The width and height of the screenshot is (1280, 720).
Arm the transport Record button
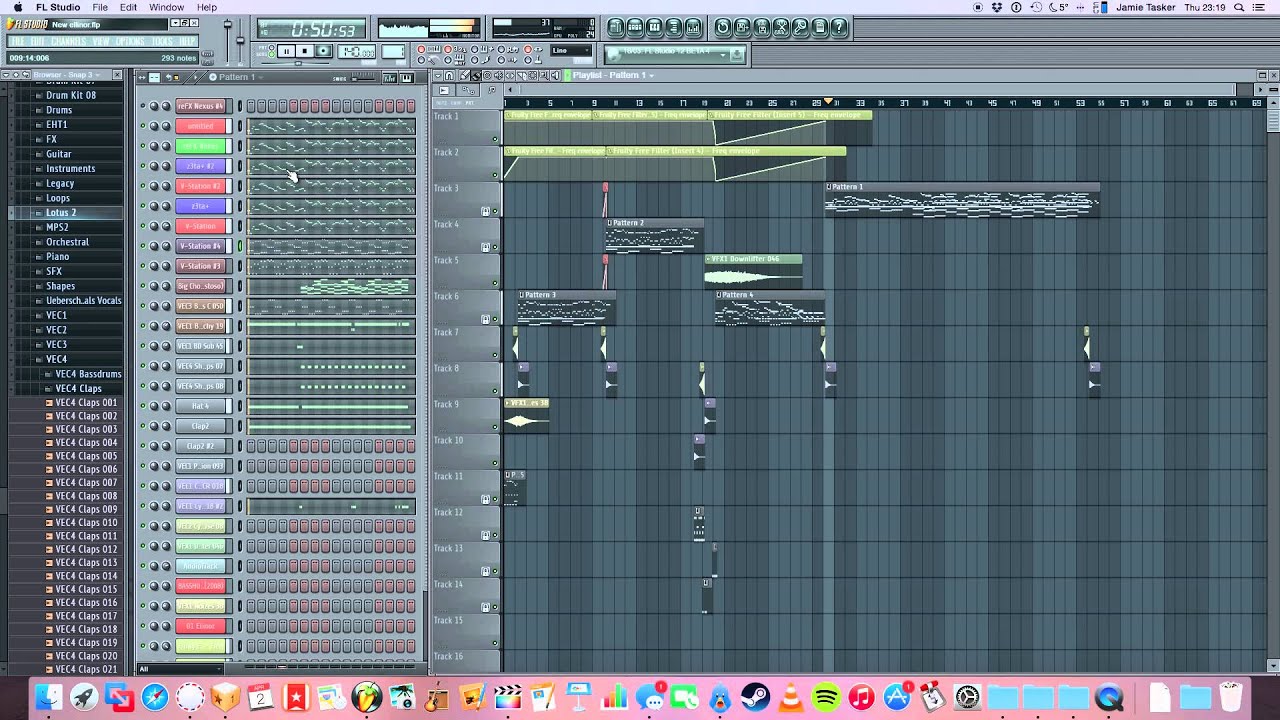click(x=324, y=51)
